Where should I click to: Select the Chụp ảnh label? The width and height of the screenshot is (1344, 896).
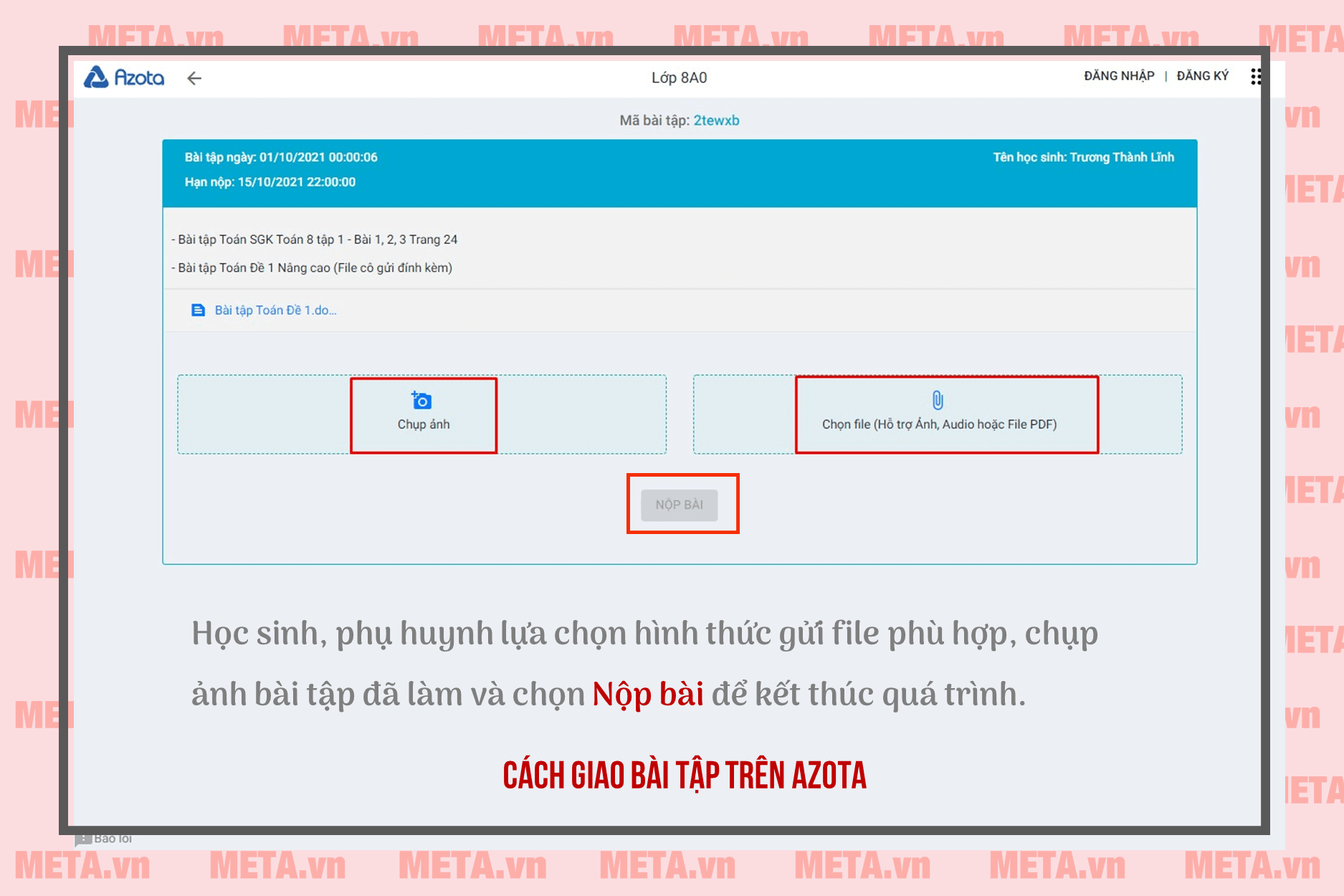pyautogui.click(x=424, y=424)
